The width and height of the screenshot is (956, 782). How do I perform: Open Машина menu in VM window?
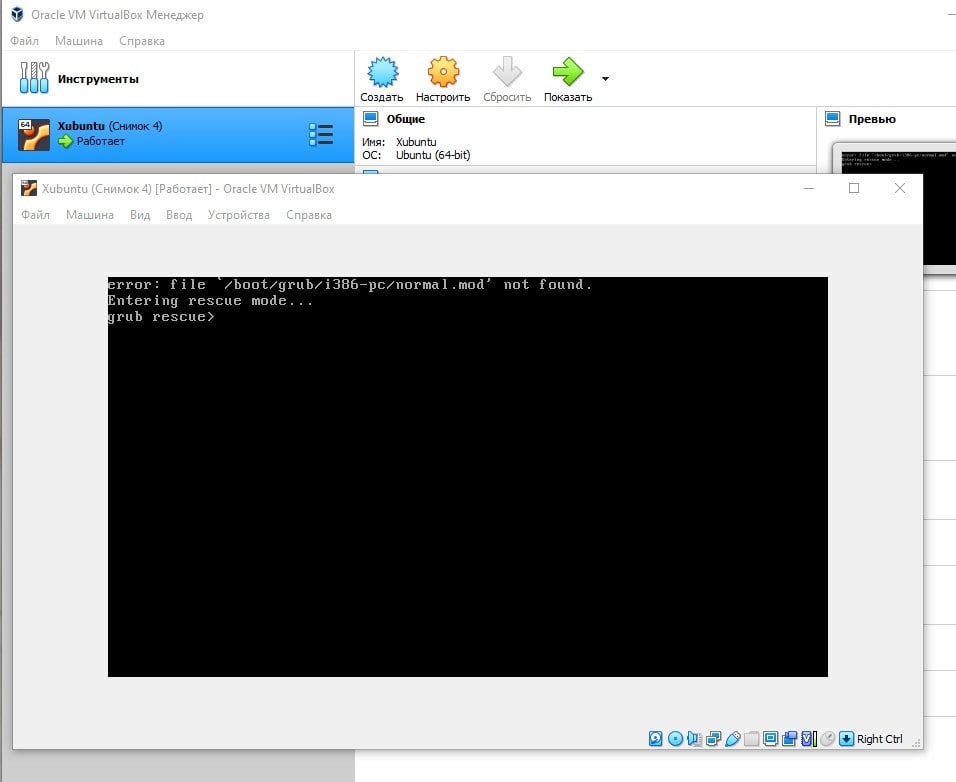90,215
